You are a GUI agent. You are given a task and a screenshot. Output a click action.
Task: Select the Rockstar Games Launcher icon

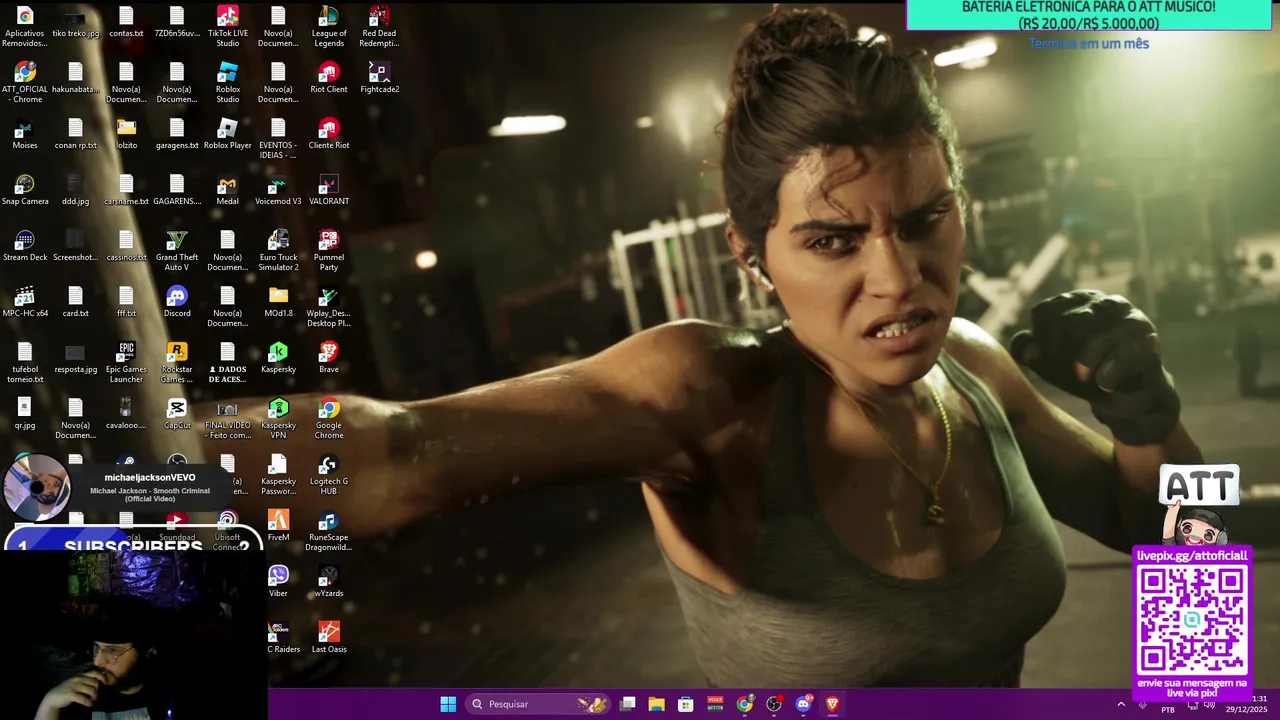pos(177,362)
